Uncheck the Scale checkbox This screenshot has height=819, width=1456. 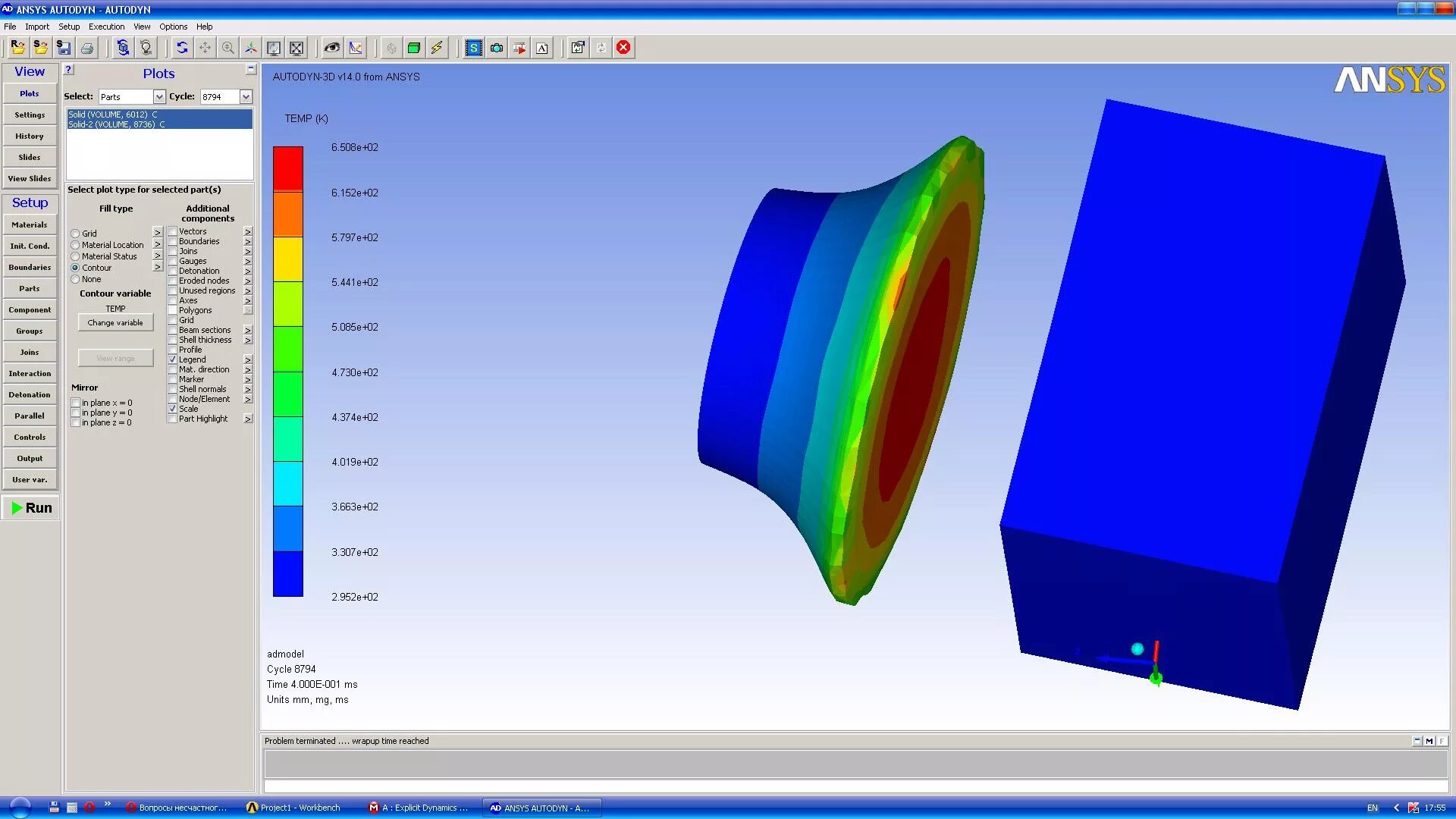(x=172, y=409)
